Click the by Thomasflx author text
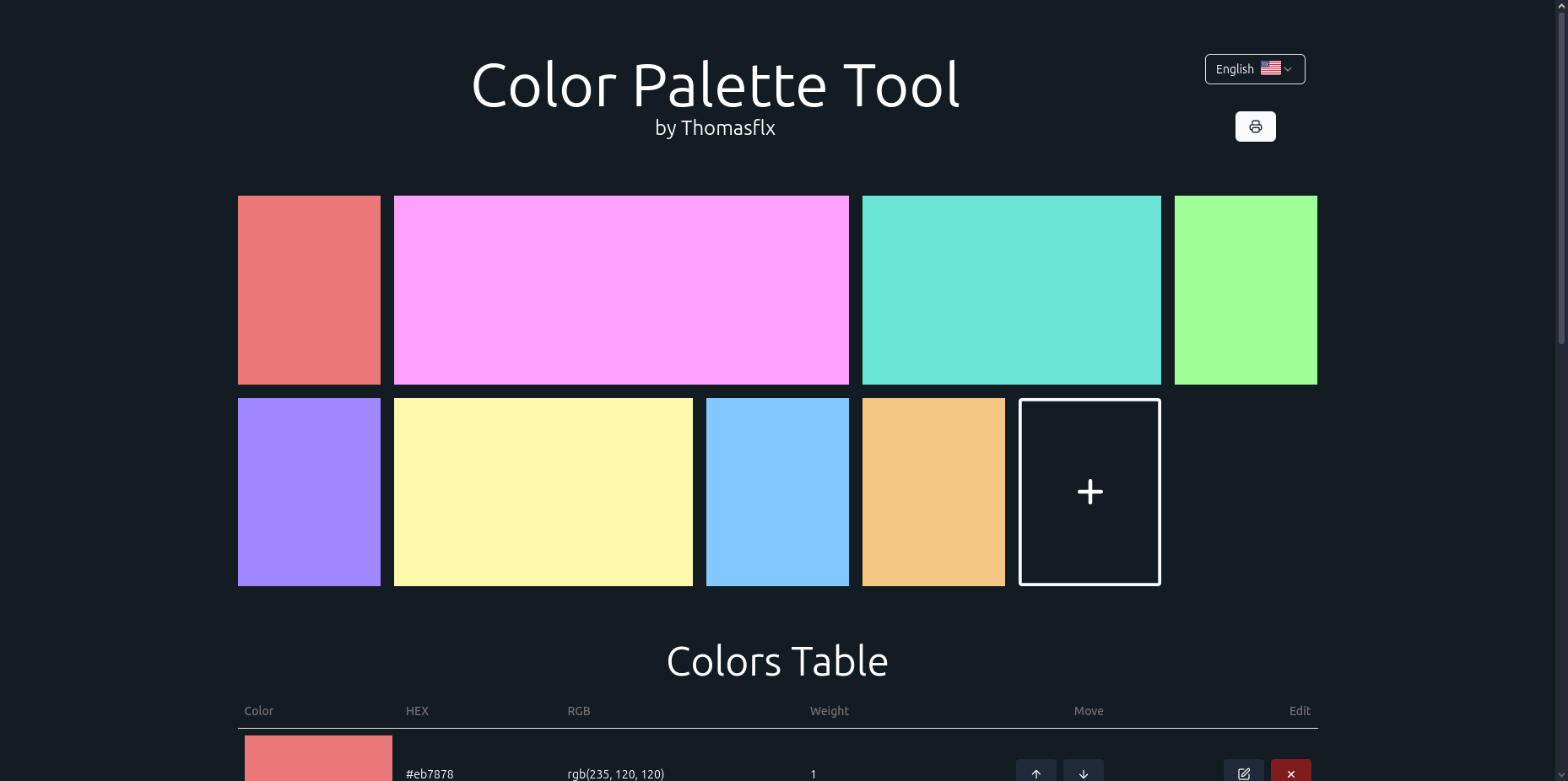Viewport: 1568px width, 781px height. [715, 128]
